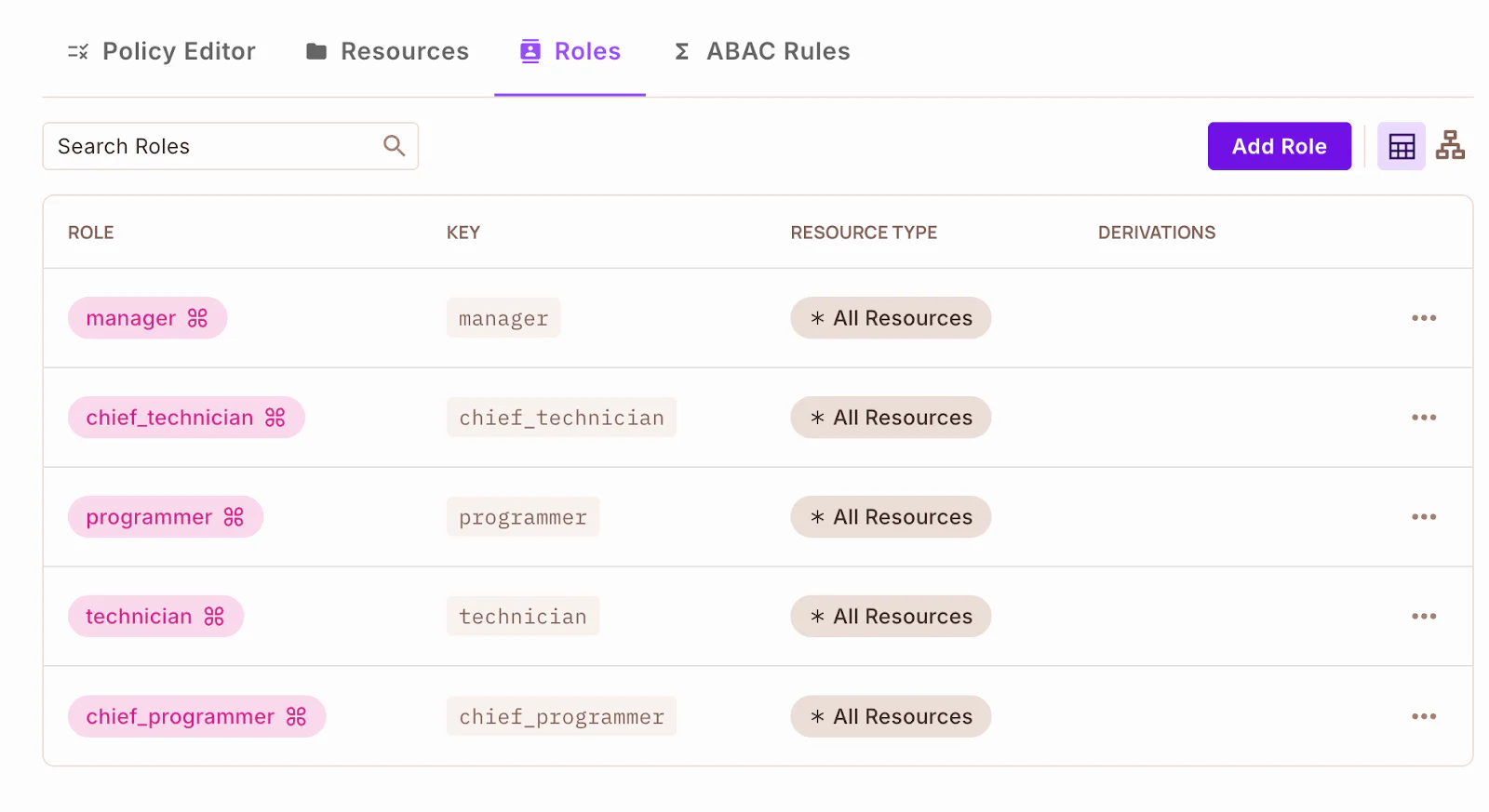
Task: Click the ABAC Rules sigma icon
Action: (x=682, y=51)
